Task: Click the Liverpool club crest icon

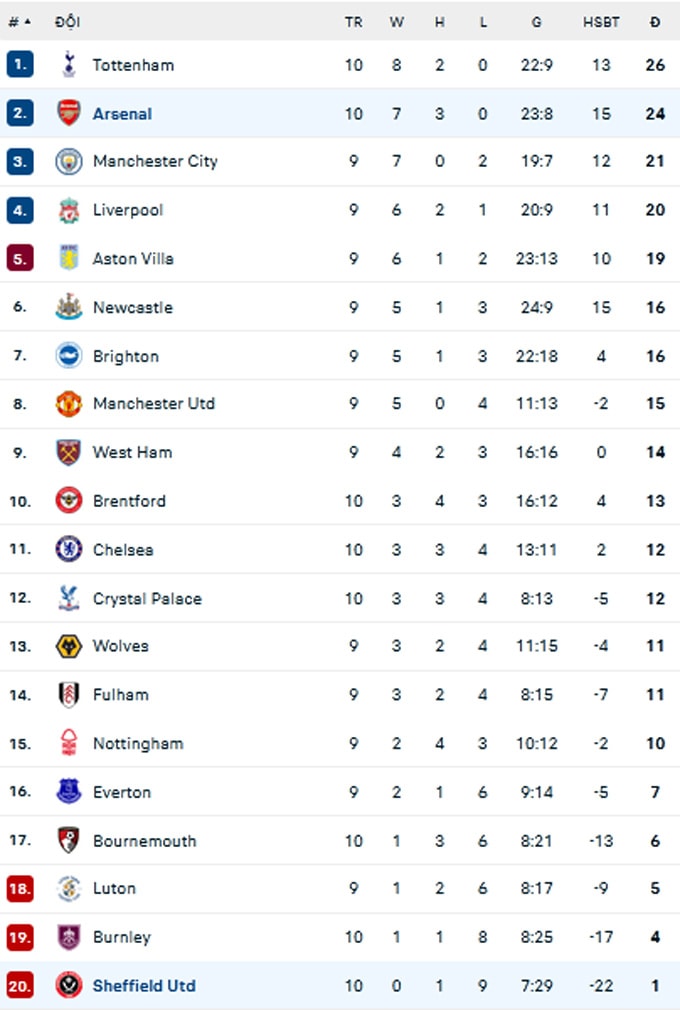Action: pos(69,210)
